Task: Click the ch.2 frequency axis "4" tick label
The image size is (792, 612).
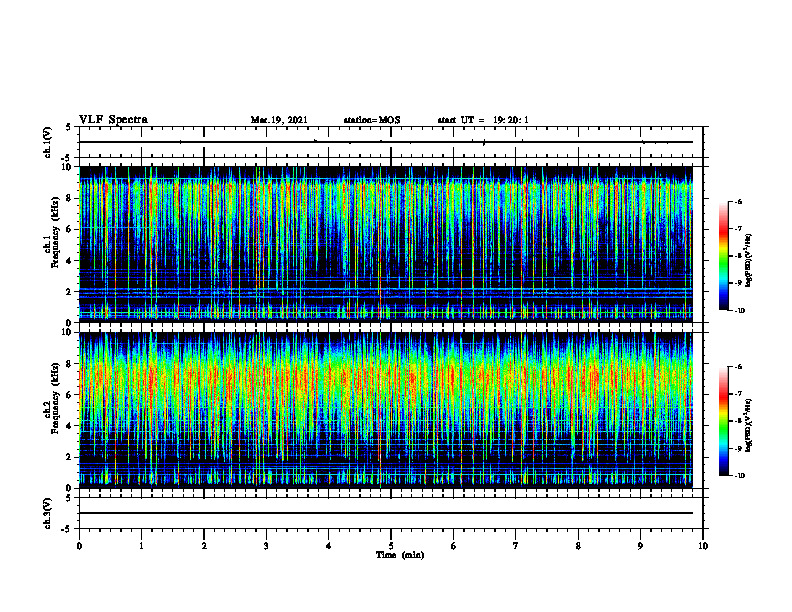Action: pos(69,426)
